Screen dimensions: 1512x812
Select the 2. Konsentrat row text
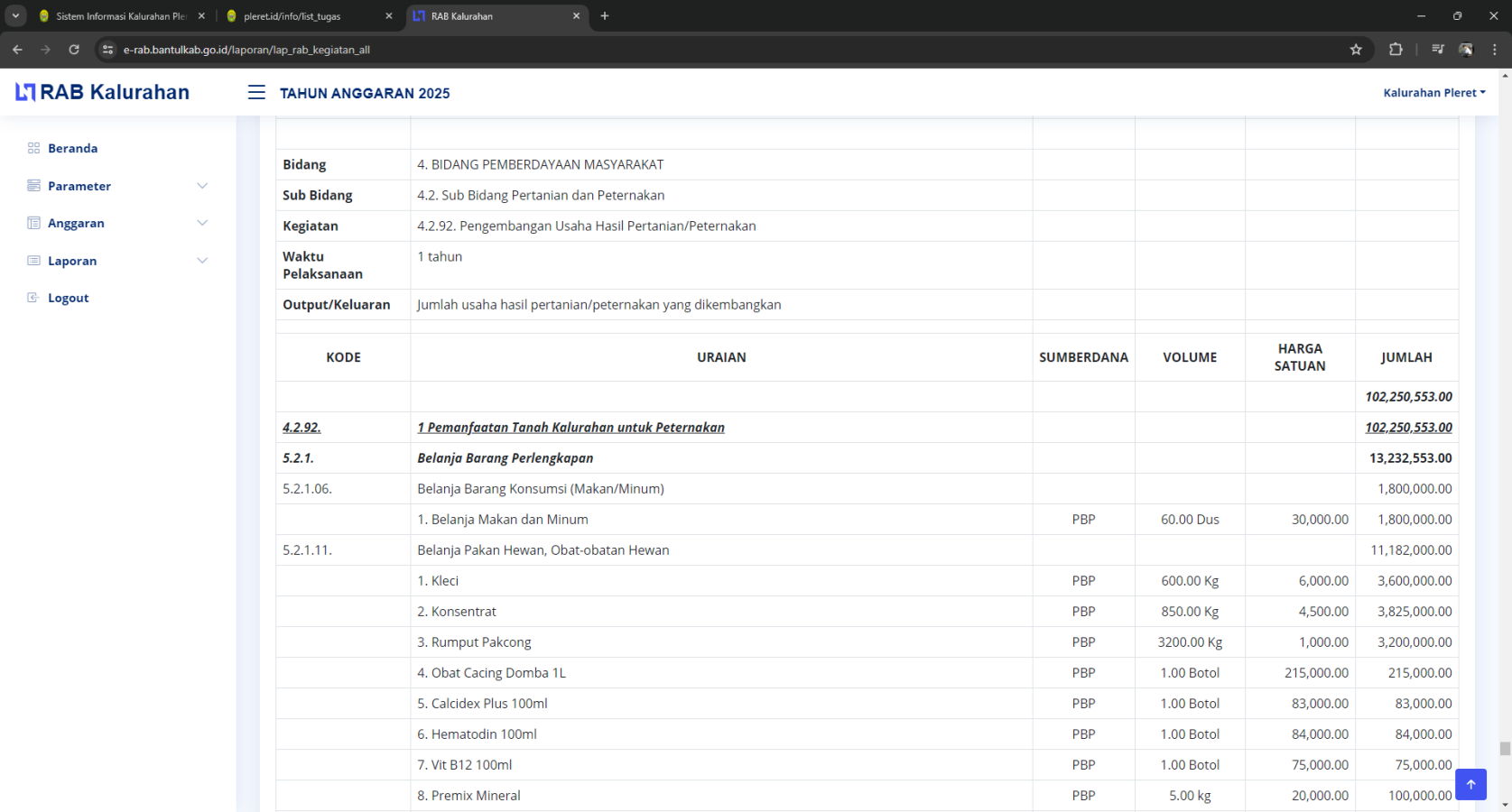pyautogui.click(x=457, y=612)
